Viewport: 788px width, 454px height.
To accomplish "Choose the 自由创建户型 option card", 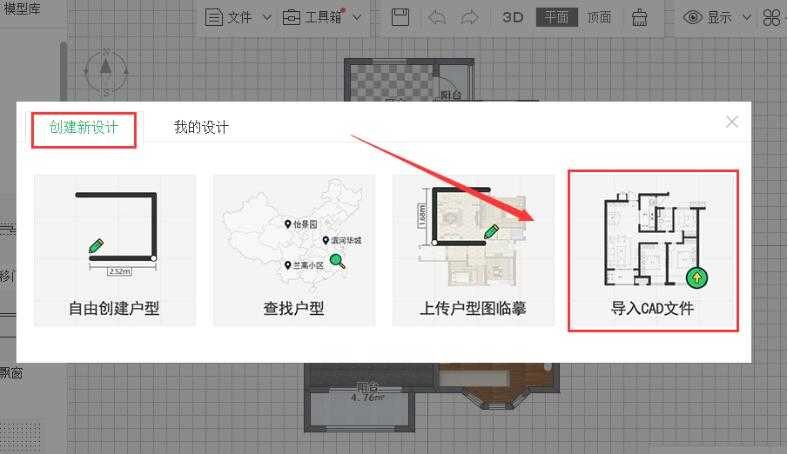I will tap(114, 250).
